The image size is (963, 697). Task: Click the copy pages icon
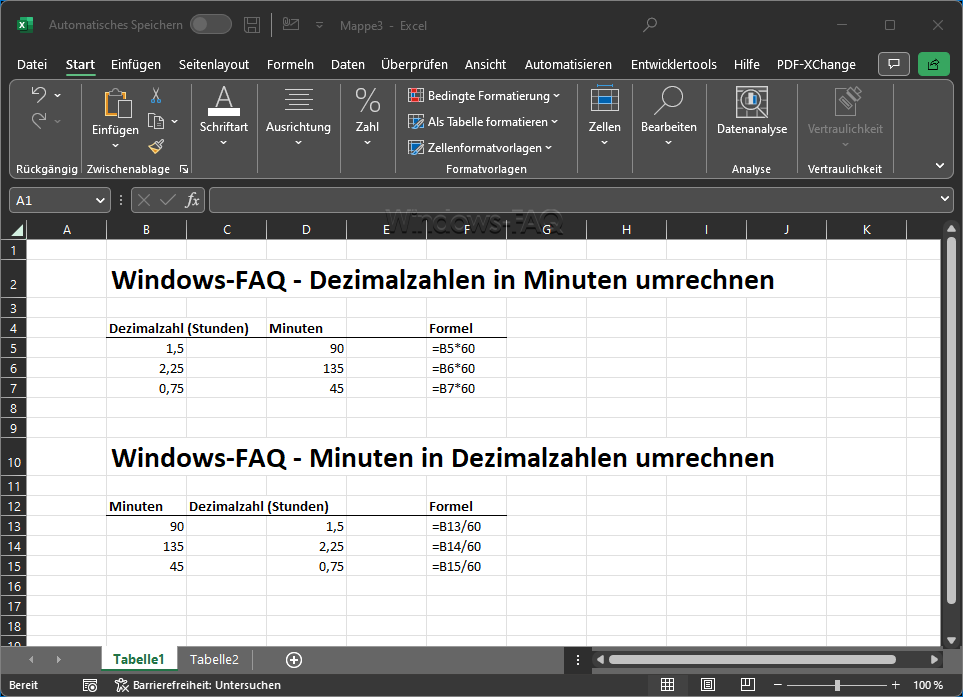click(156, 122)
